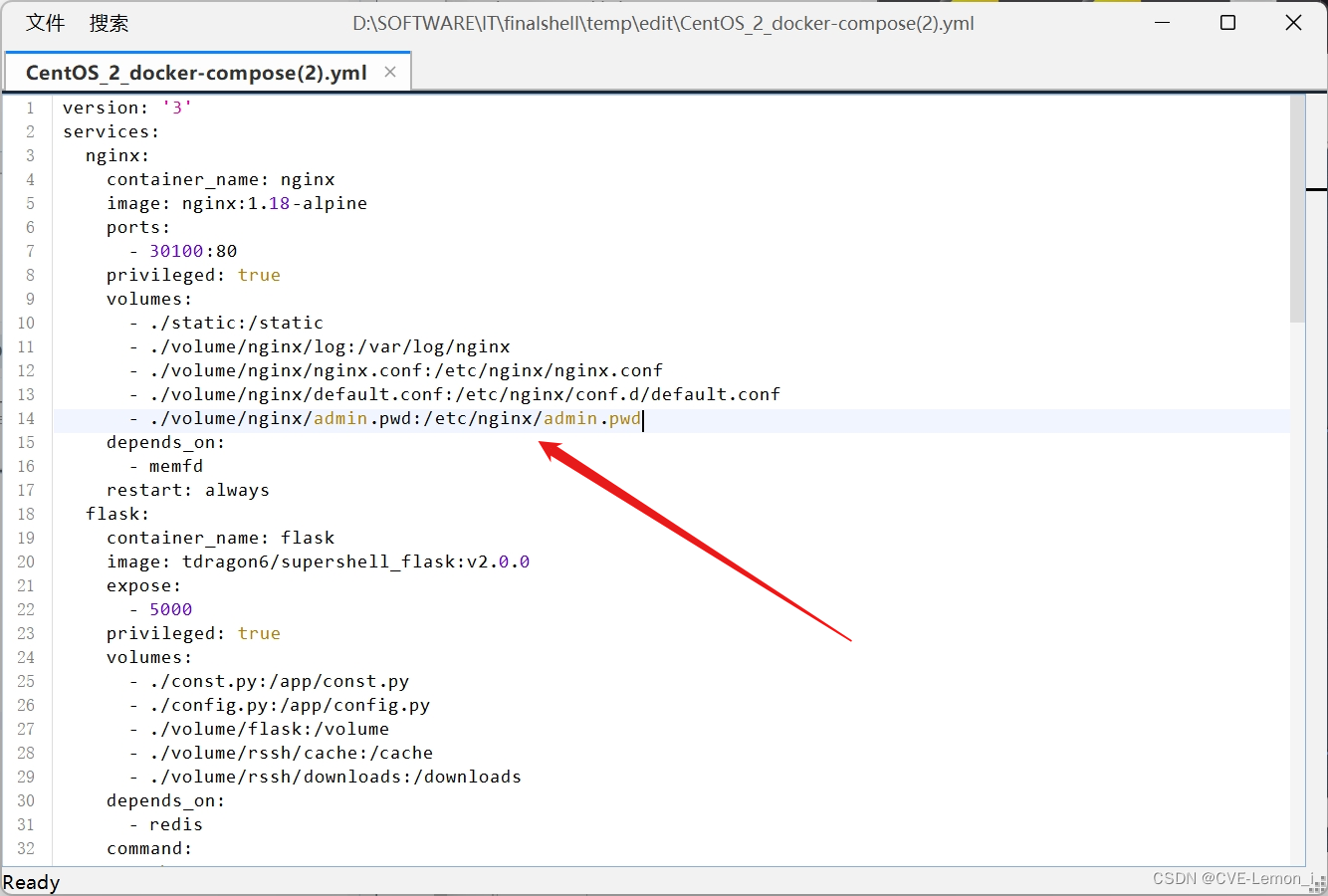Image resolution: width=1328 pixels, height=896 pixels.
Task: Click the "ports:" line under nginx
Action: (x=138, y=227)
